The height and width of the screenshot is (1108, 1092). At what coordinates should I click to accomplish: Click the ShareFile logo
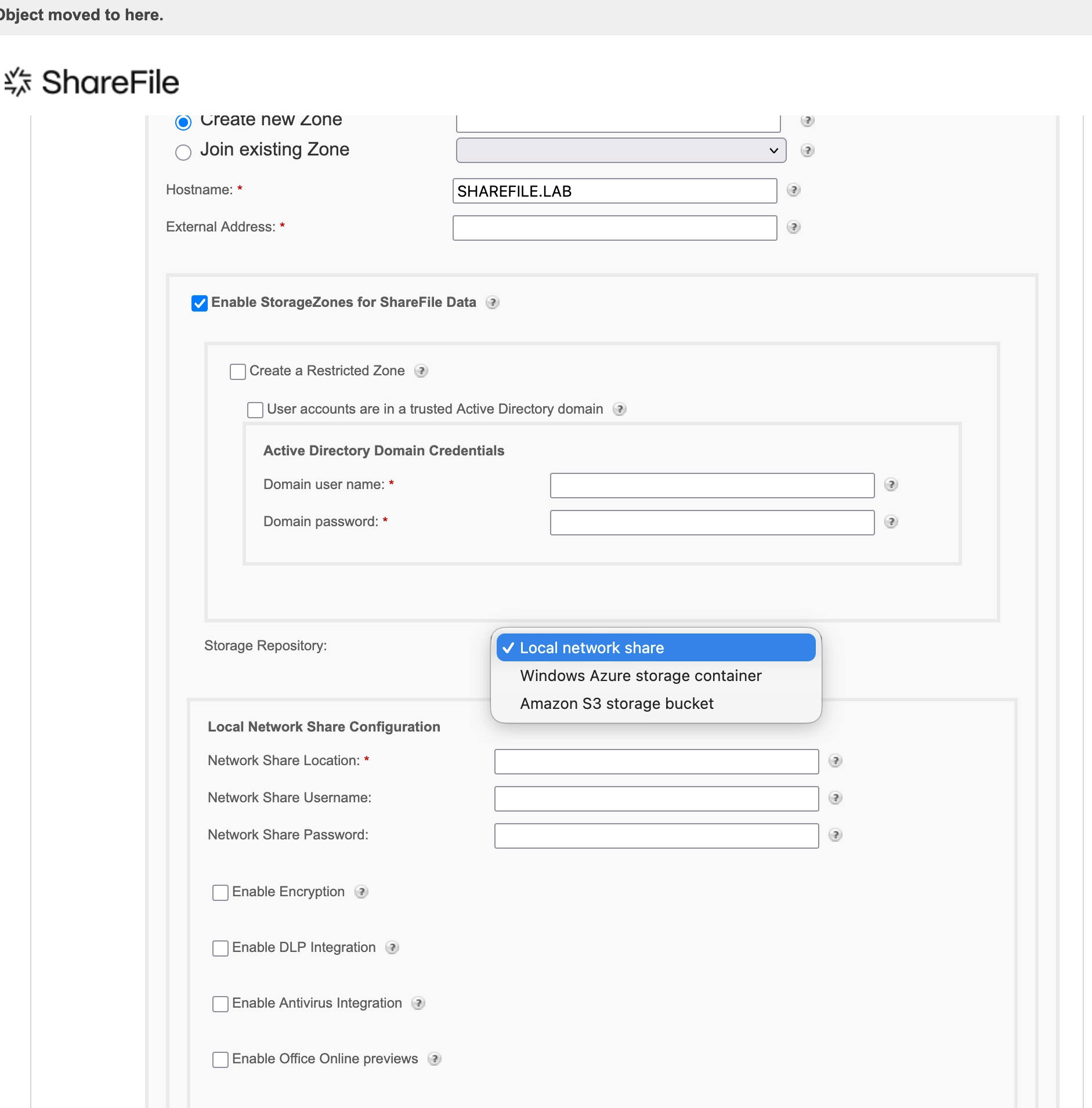92,82
